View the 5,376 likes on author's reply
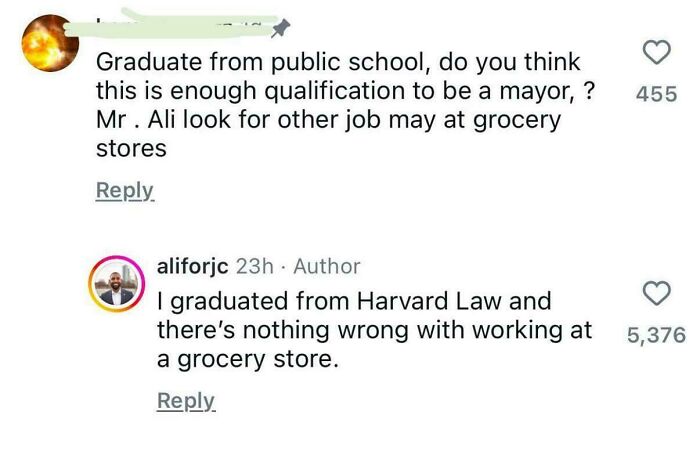 656,336
